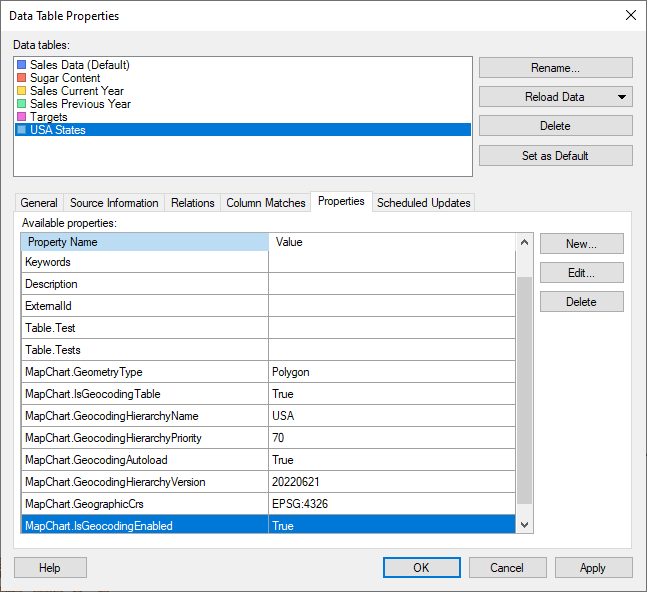Click the Cancel button

click(x=507, y=568)
